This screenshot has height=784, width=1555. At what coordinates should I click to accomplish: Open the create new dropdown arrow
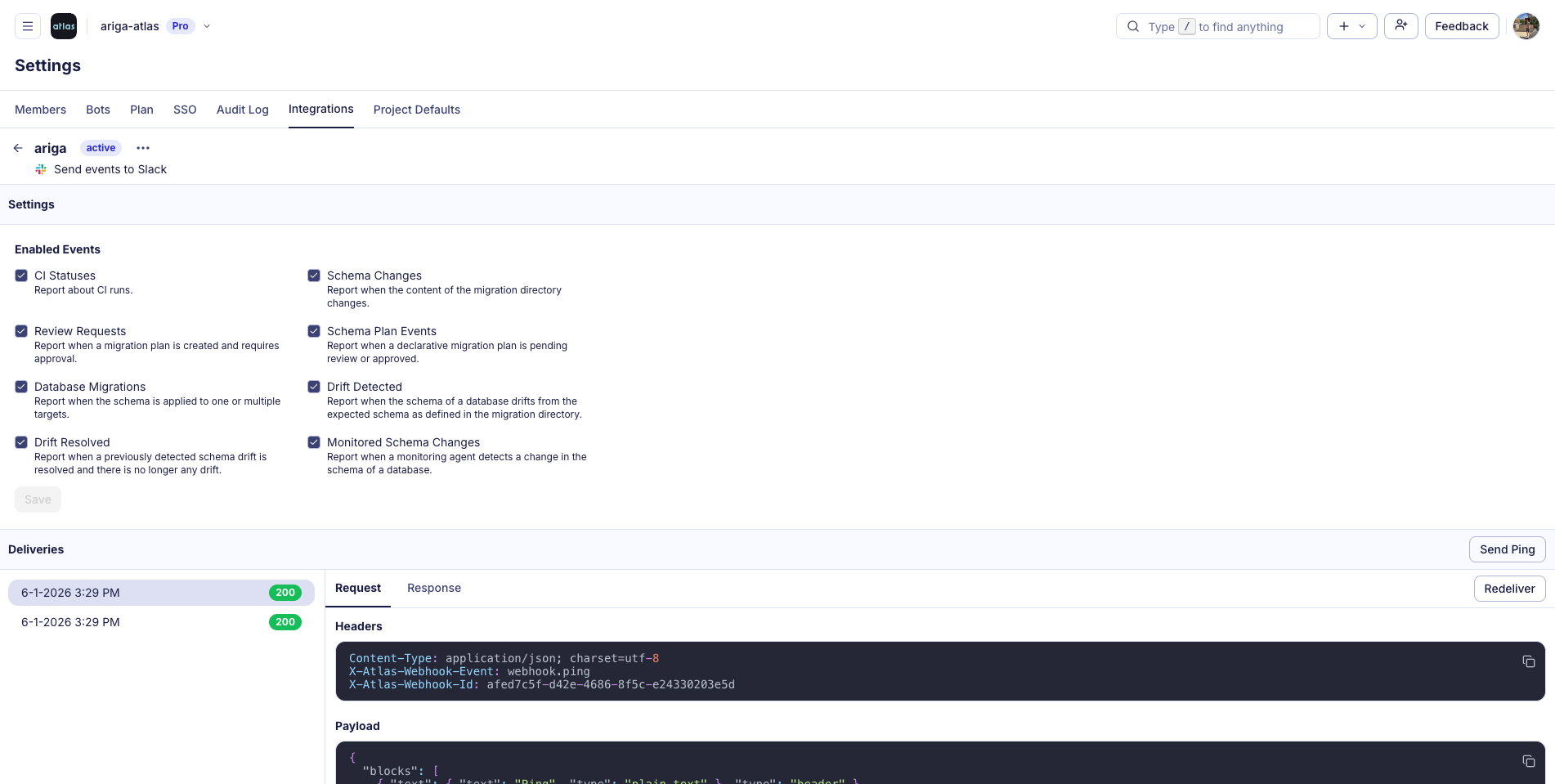pos(1362,25)
